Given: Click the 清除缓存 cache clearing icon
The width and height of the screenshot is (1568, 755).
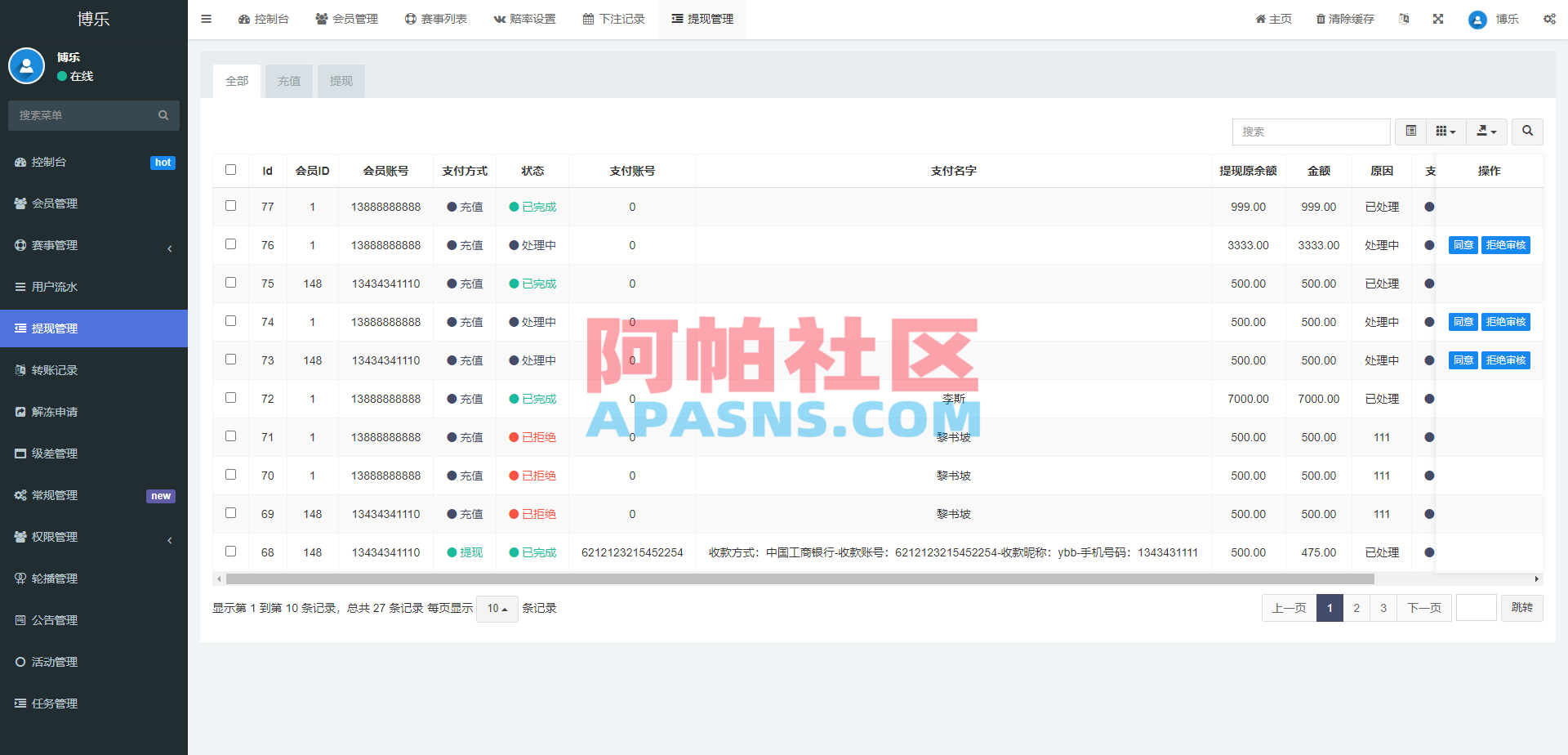Looking at the screenshot, I should (1344, 18).
